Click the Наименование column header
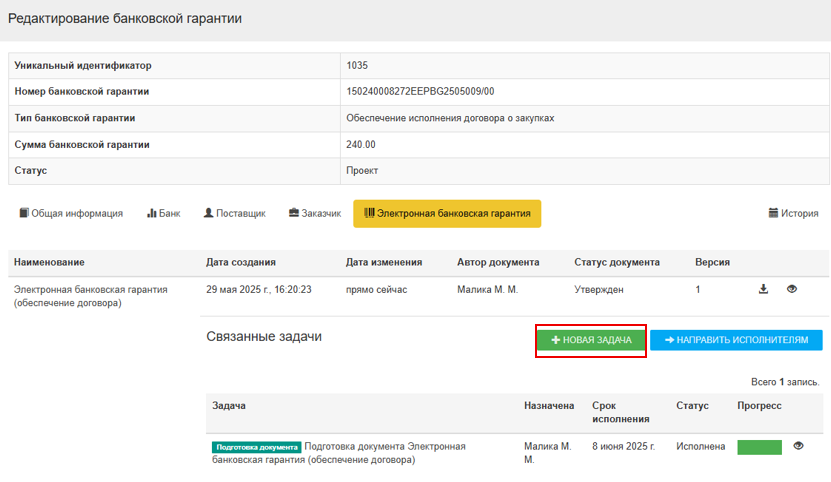The image size is (831, 482). click(x=47, y=262)
